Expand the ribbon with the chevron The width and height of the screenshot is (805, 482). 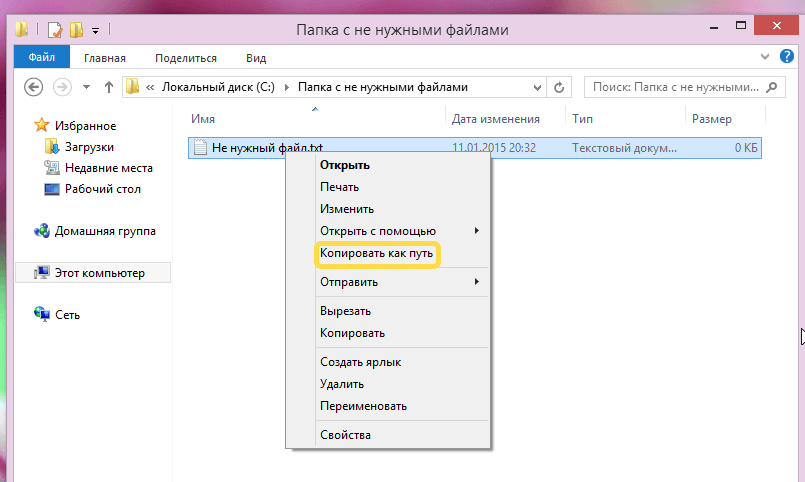(765, 59)
